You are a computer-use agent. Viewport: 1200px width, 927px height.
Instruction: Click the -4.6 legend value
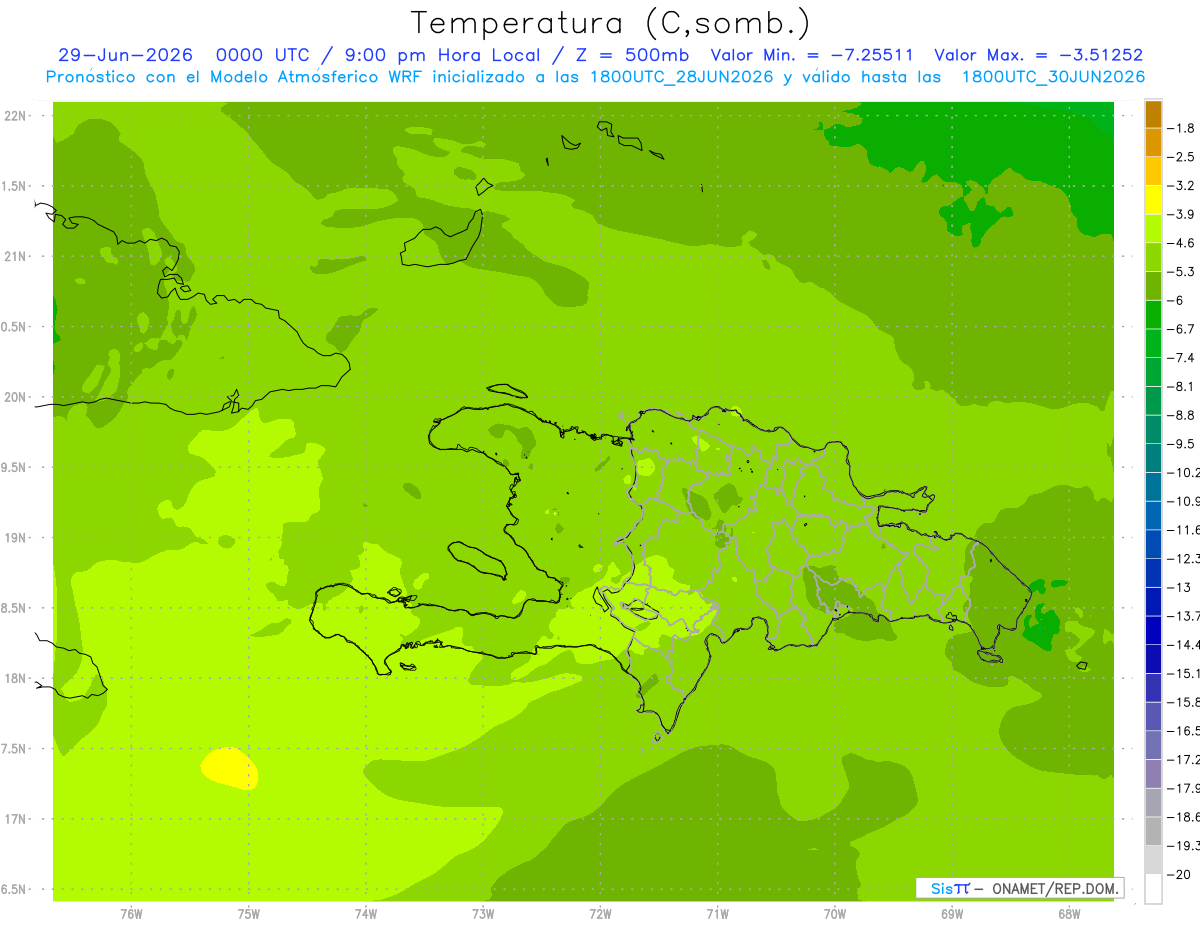pos(1182,243)
